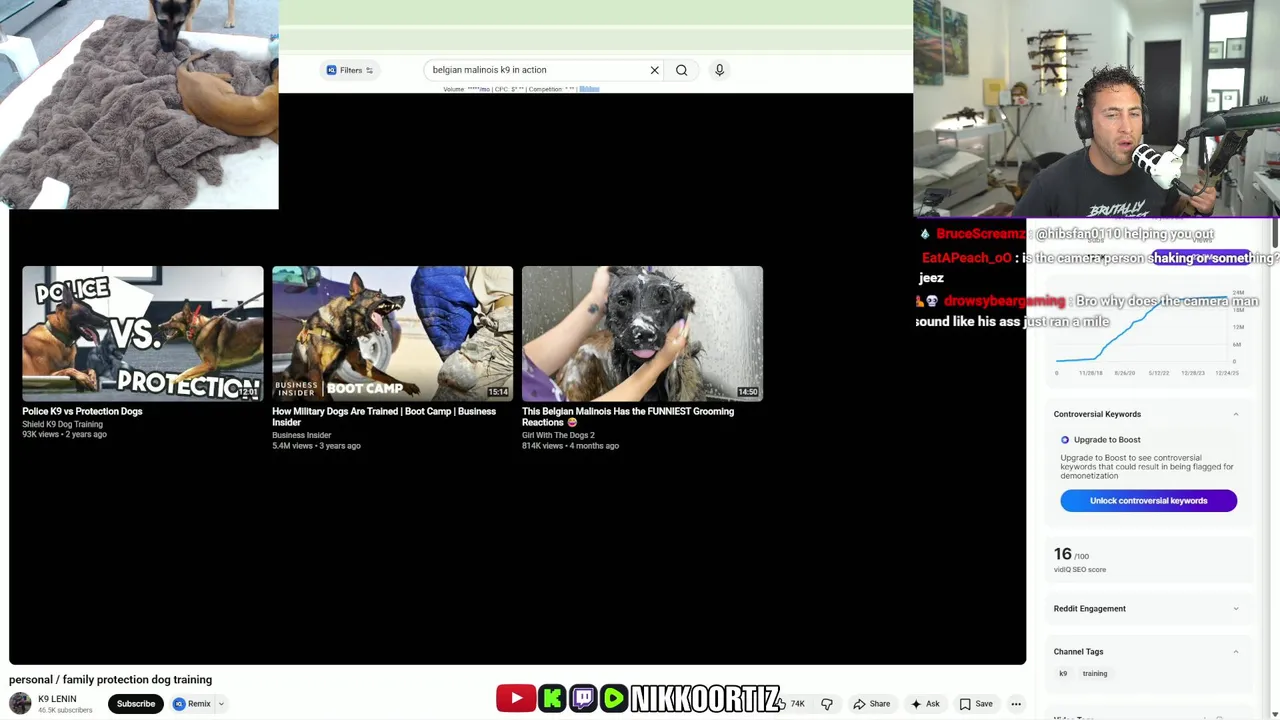
Task: Open Shield K9 Dog Training channel
Action: click(62, 424)
